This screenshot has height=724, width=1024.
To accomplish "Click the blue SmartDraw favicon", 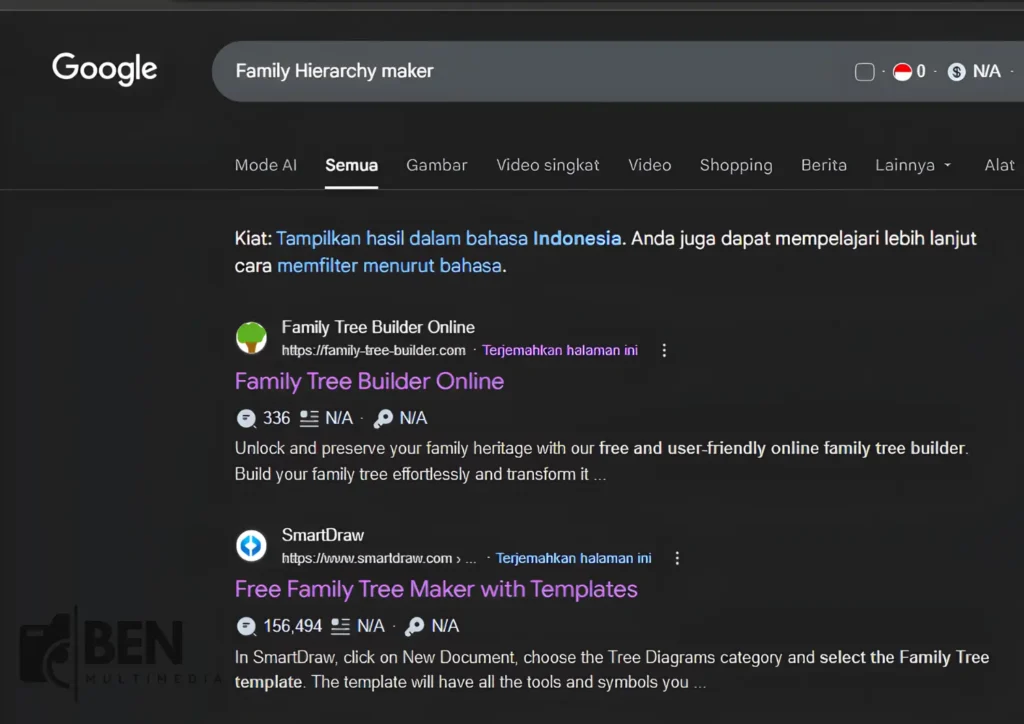I will click(x=251, y=545).
